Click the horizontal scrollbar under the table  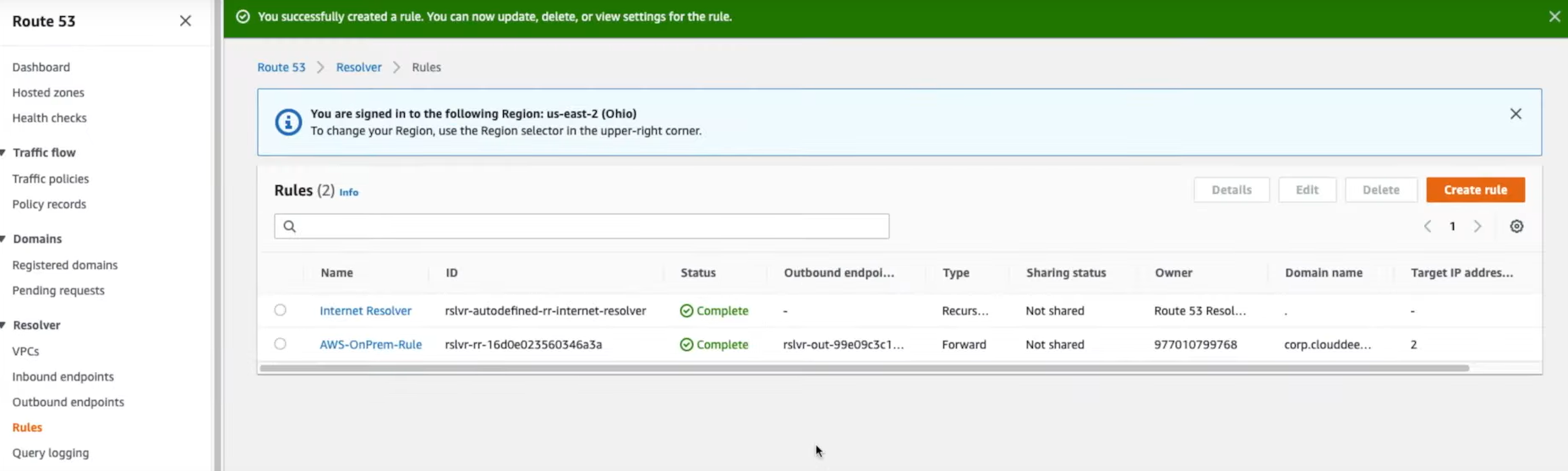click(x=864, y=368)
